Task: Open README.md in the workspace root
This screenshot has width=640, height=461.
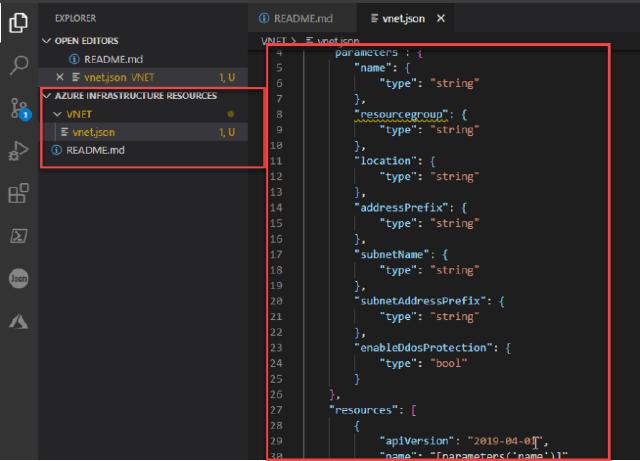Action: coord(95,150)
